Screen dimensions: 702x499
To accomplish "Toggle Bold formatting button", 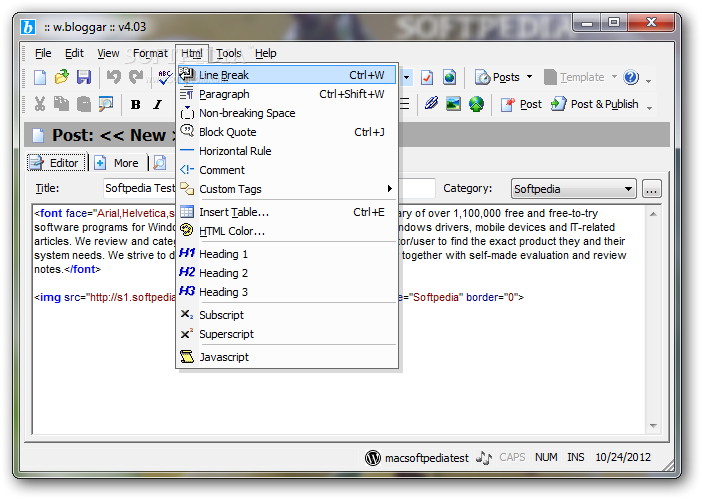I will [x=135, y=105].
